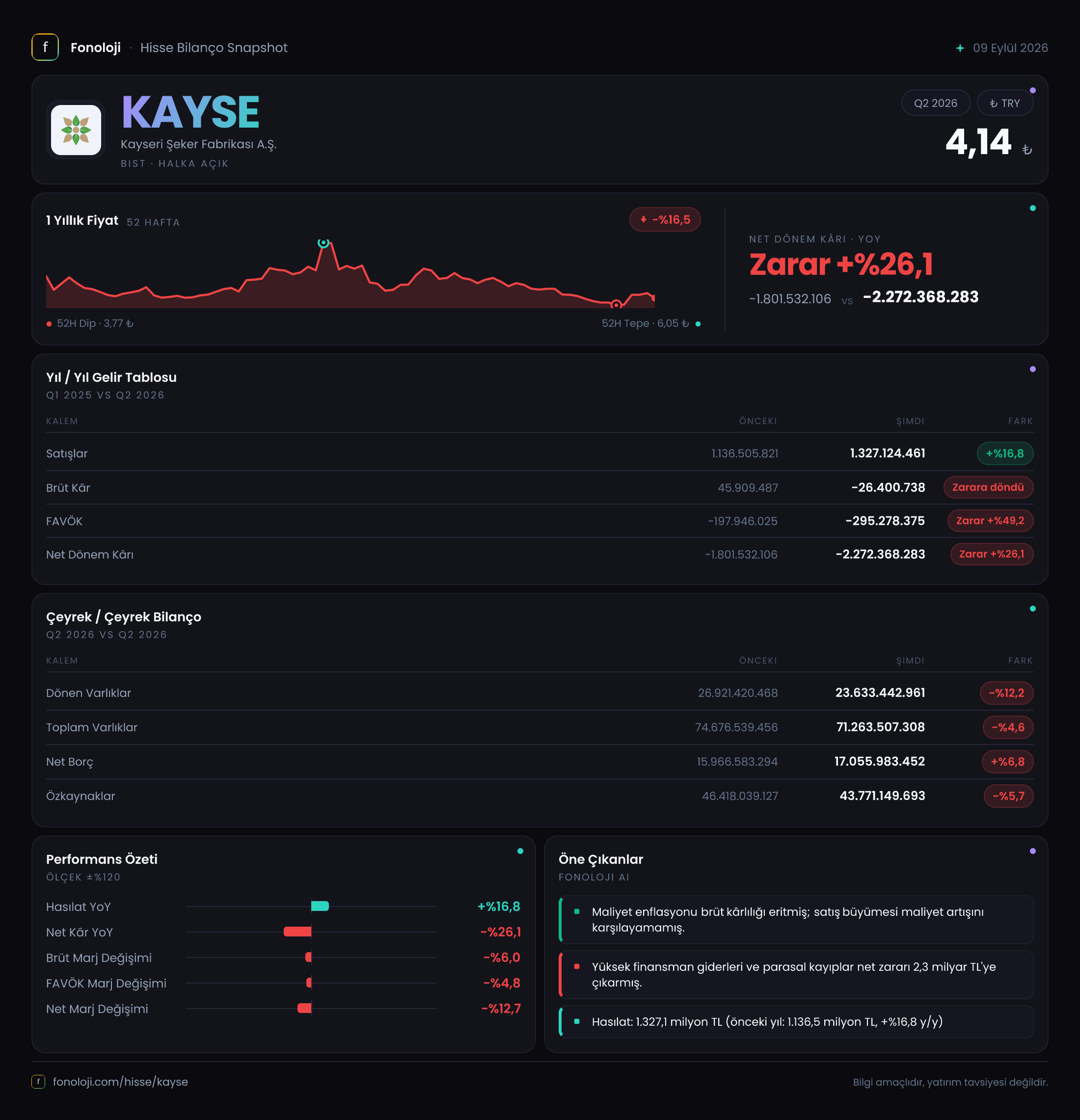1080x1120 pixels.
Task: Click the -295.278.375 FAVÖK current value
Action: (885, 521)
